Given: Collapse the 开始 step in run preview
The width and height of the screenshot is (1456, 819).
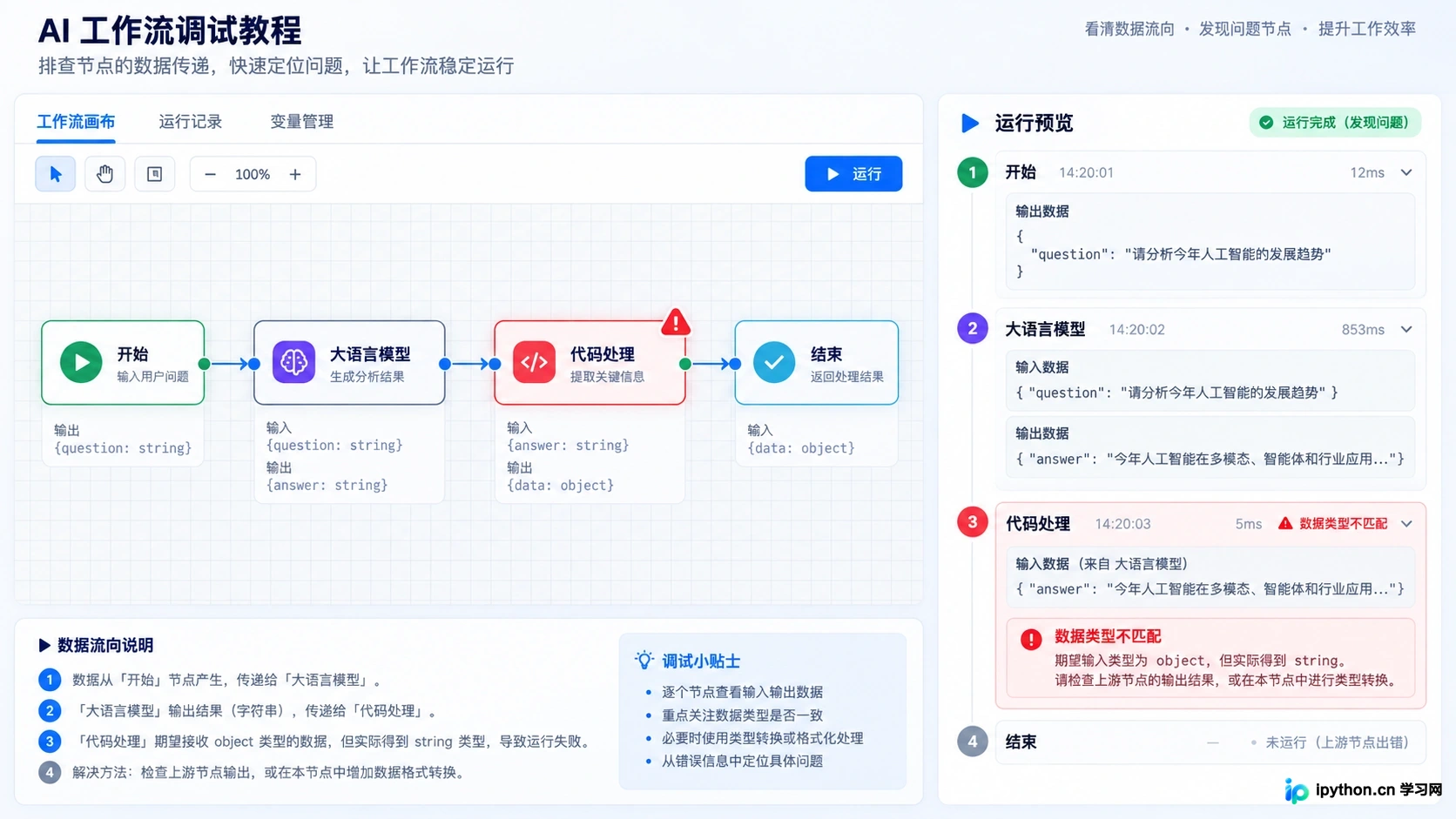Looking at the screenshot, I should coord(1406,172).
